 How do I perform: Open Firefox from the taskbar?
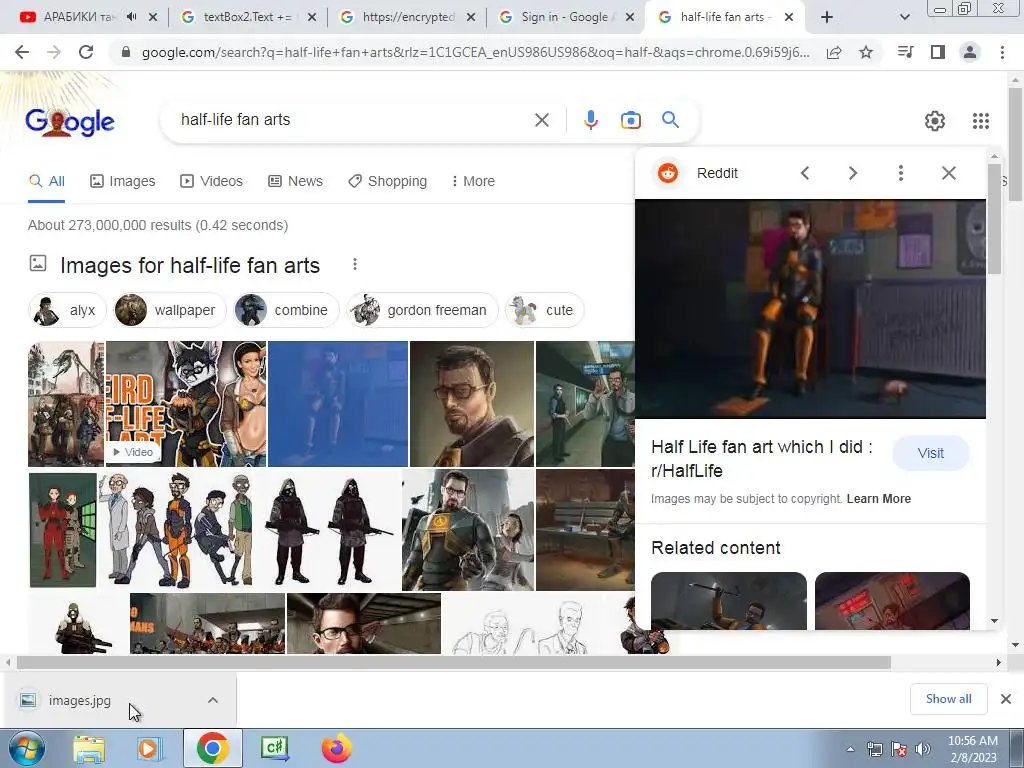coord(336,748)
